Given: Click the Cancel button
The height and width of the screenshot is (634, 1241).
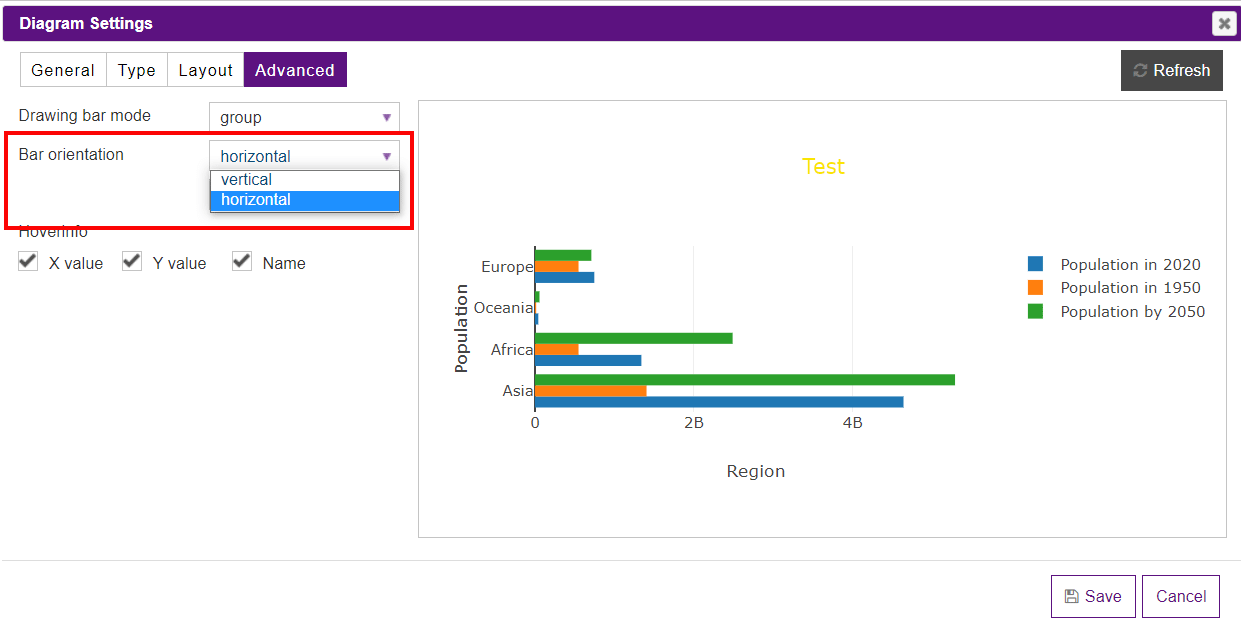Looking at the screenshot, I should (1181, 596).
